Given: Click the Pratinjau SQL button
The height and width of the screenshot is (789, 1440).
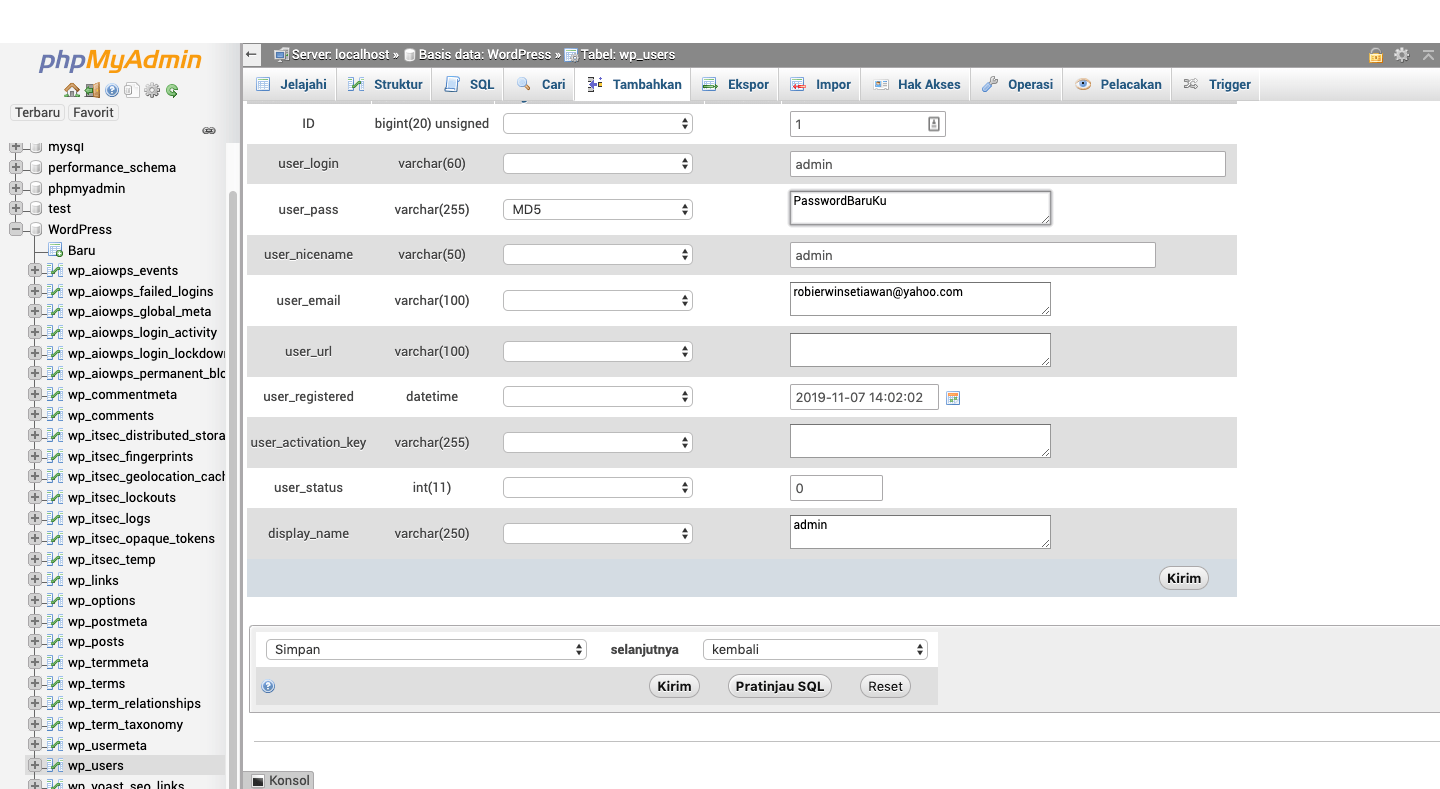Looking at the screenshot, I should [780, 686].
